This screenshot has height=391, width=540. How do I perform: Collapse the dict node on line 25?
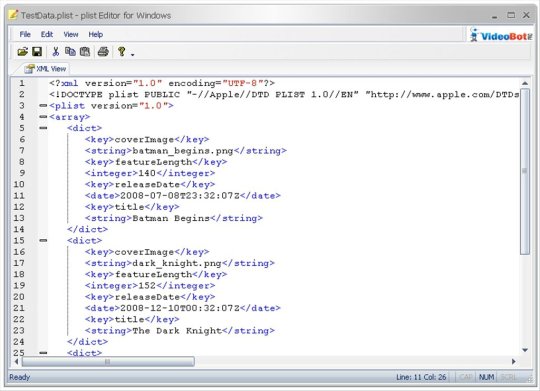pos(43,353)
